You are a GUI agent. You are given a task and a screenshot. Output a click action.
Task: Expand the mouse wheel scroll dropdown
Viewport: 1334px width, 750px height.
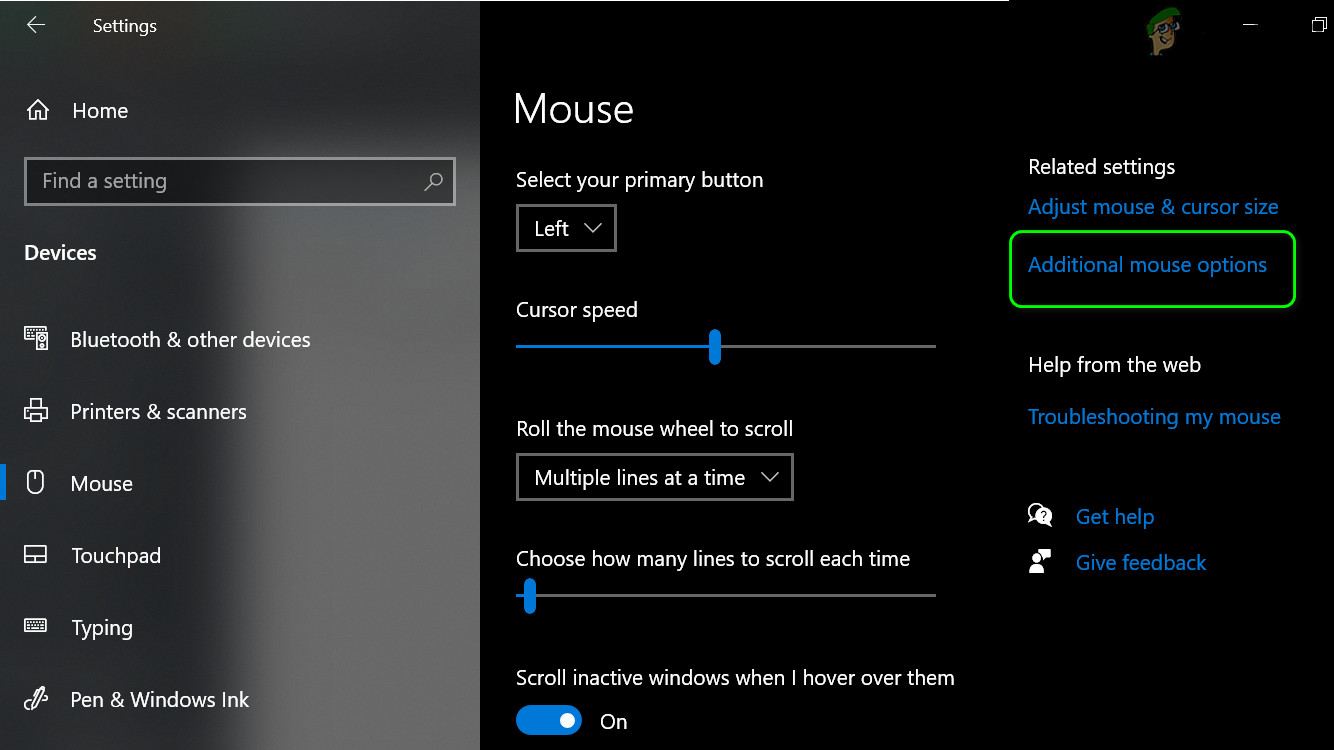654,478
